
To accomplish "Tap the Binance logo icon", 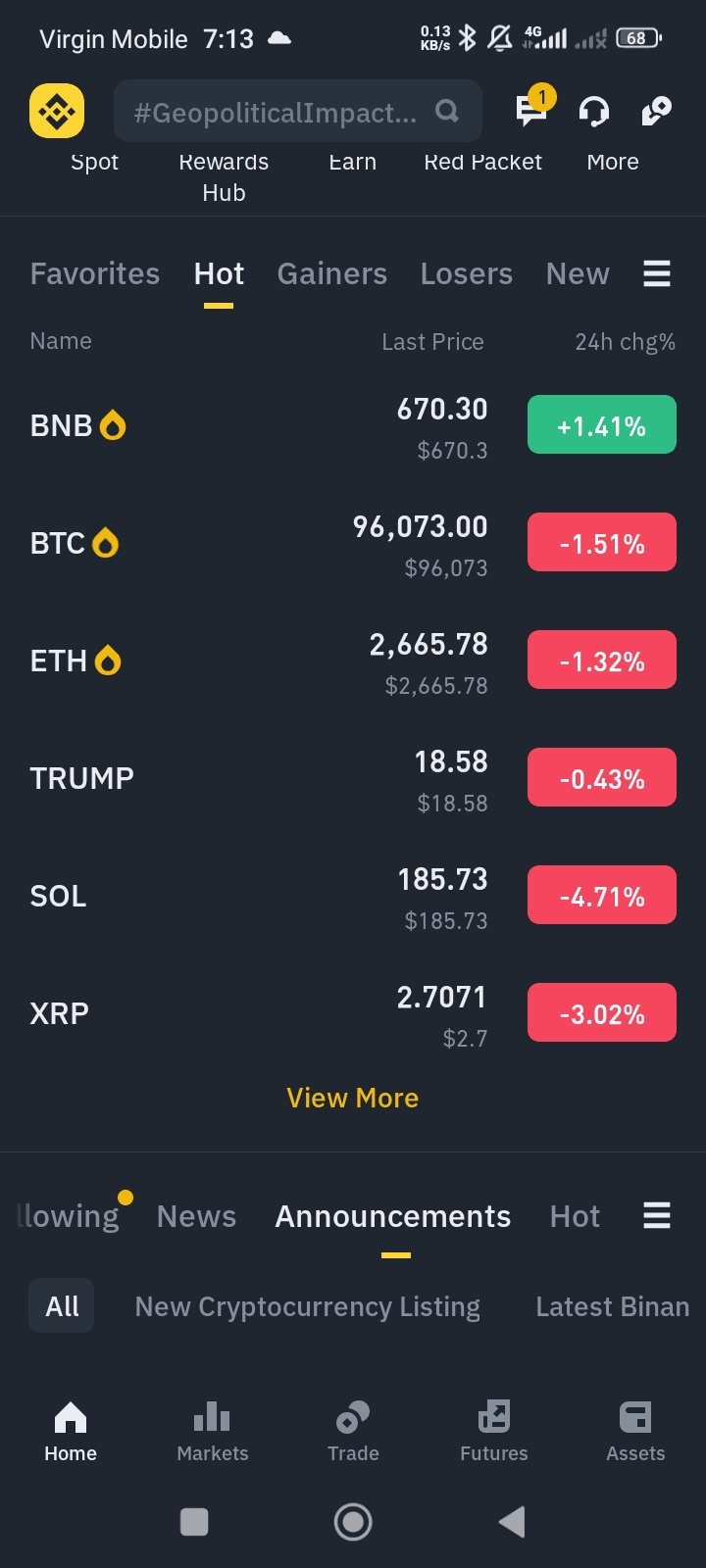I will pyautogui.click(x=57, y=112).
